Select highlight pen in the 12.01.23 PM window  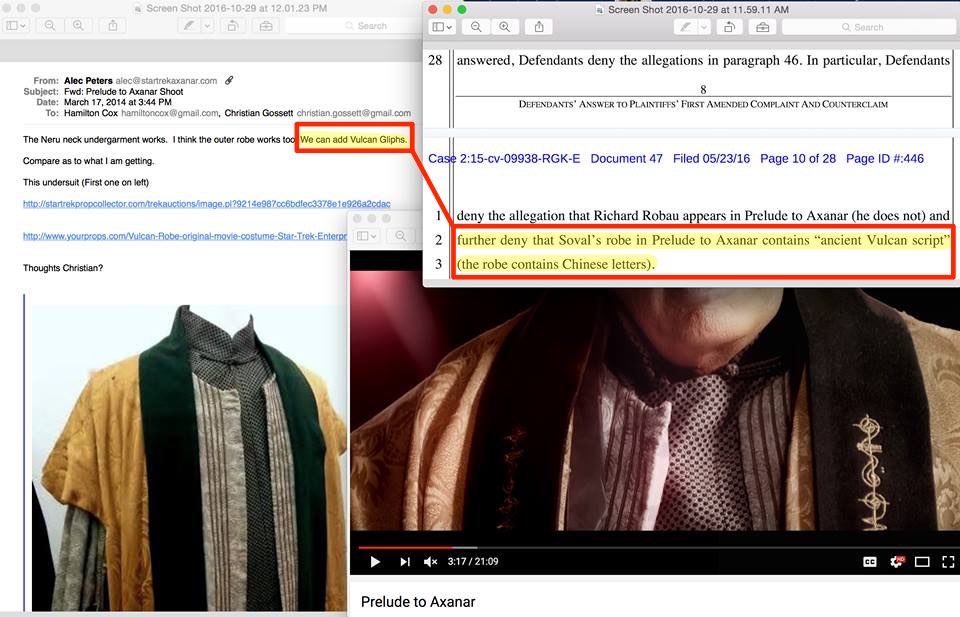(189, 26)
